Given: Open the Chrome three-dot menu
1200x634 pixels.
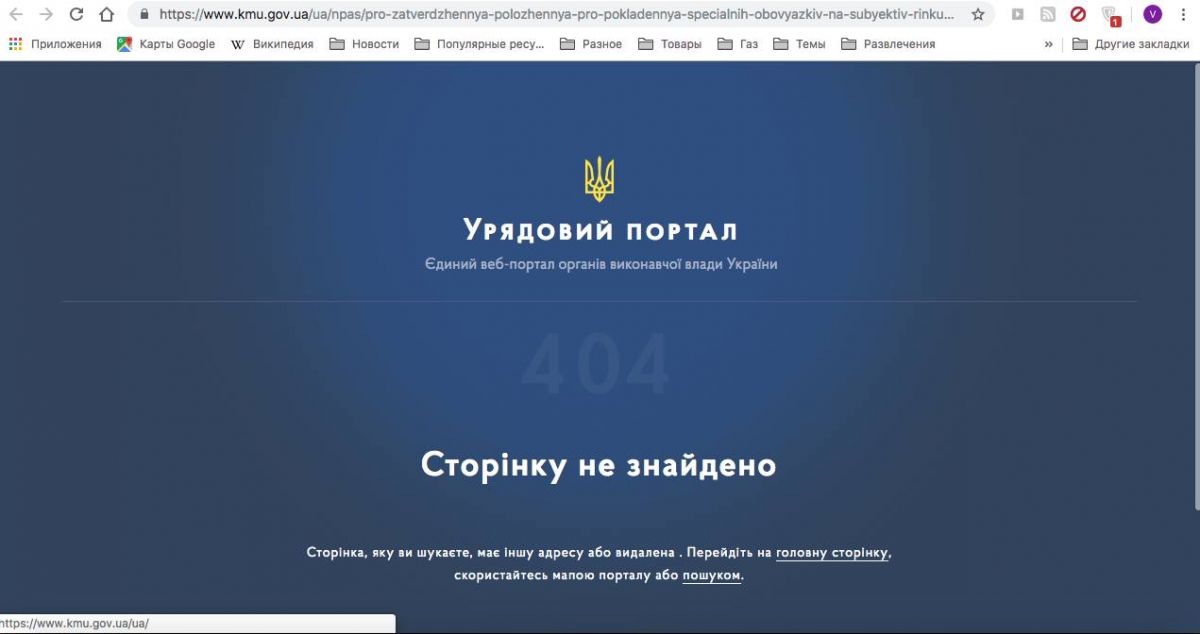Looking at the screenshot, I should [1184, 15].
